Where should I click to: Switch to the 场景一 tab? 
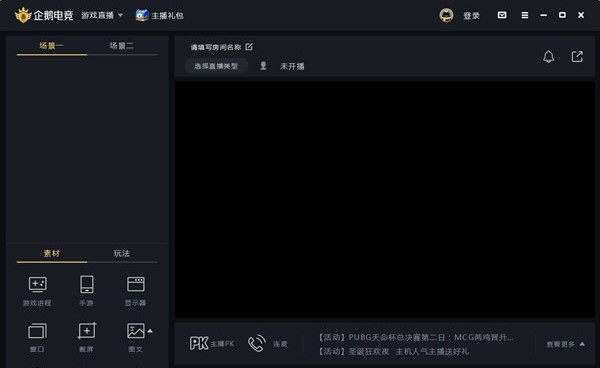[x=52, y=46]
